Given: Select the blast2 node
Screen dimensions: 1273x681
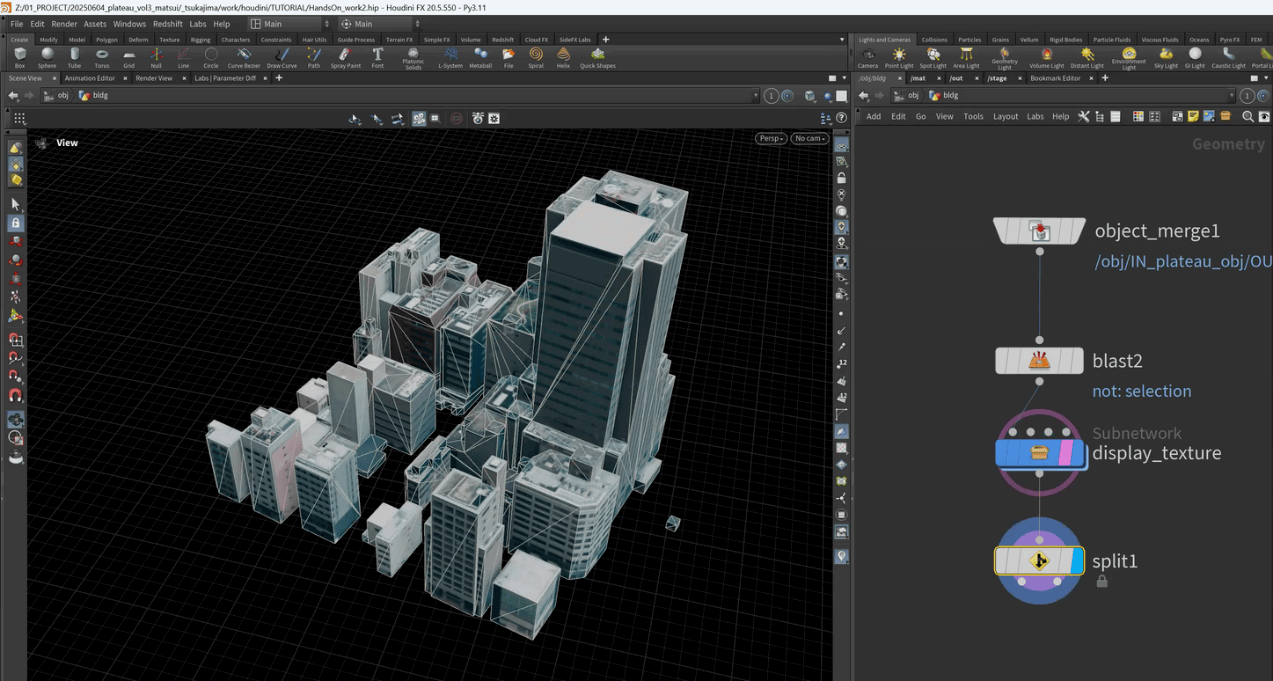Looking at the screenshot, I should pyautogui.click(x=1039, y=361).
